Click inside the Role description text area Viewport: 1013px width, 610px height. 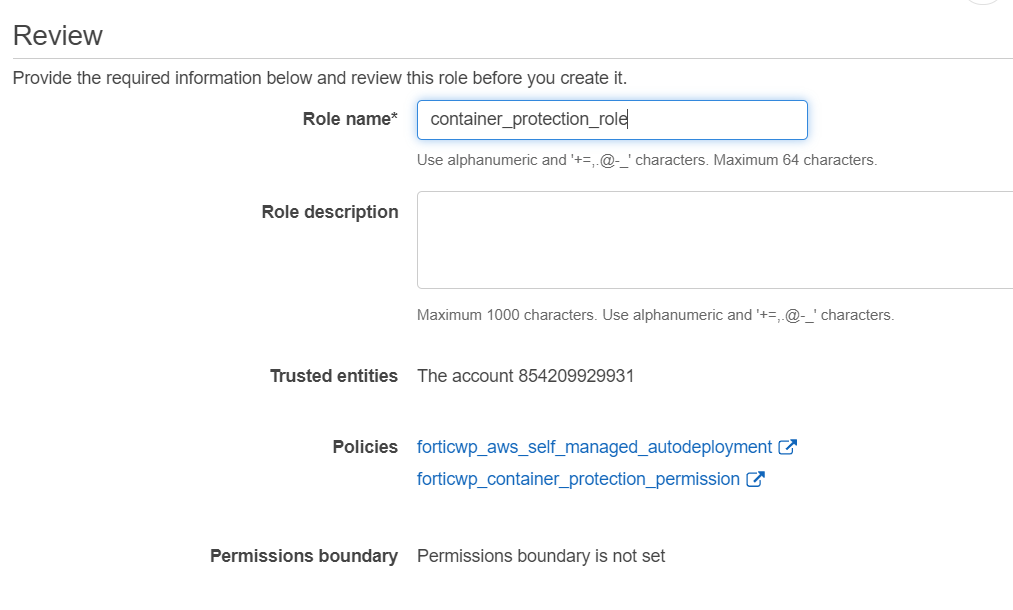tap(714, 240)
